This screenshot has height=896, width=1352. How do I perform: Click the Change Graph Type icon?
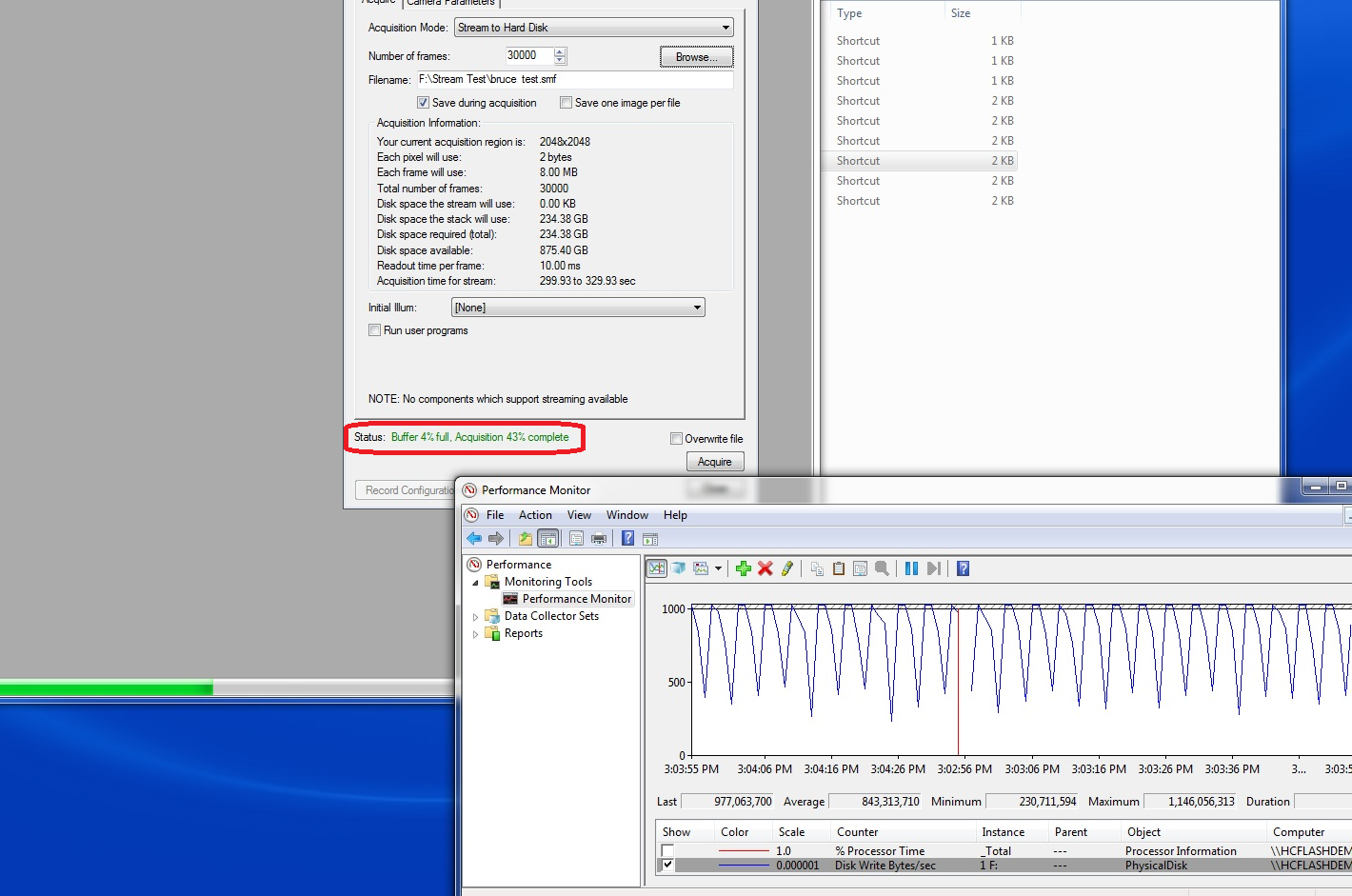point(702,568)
